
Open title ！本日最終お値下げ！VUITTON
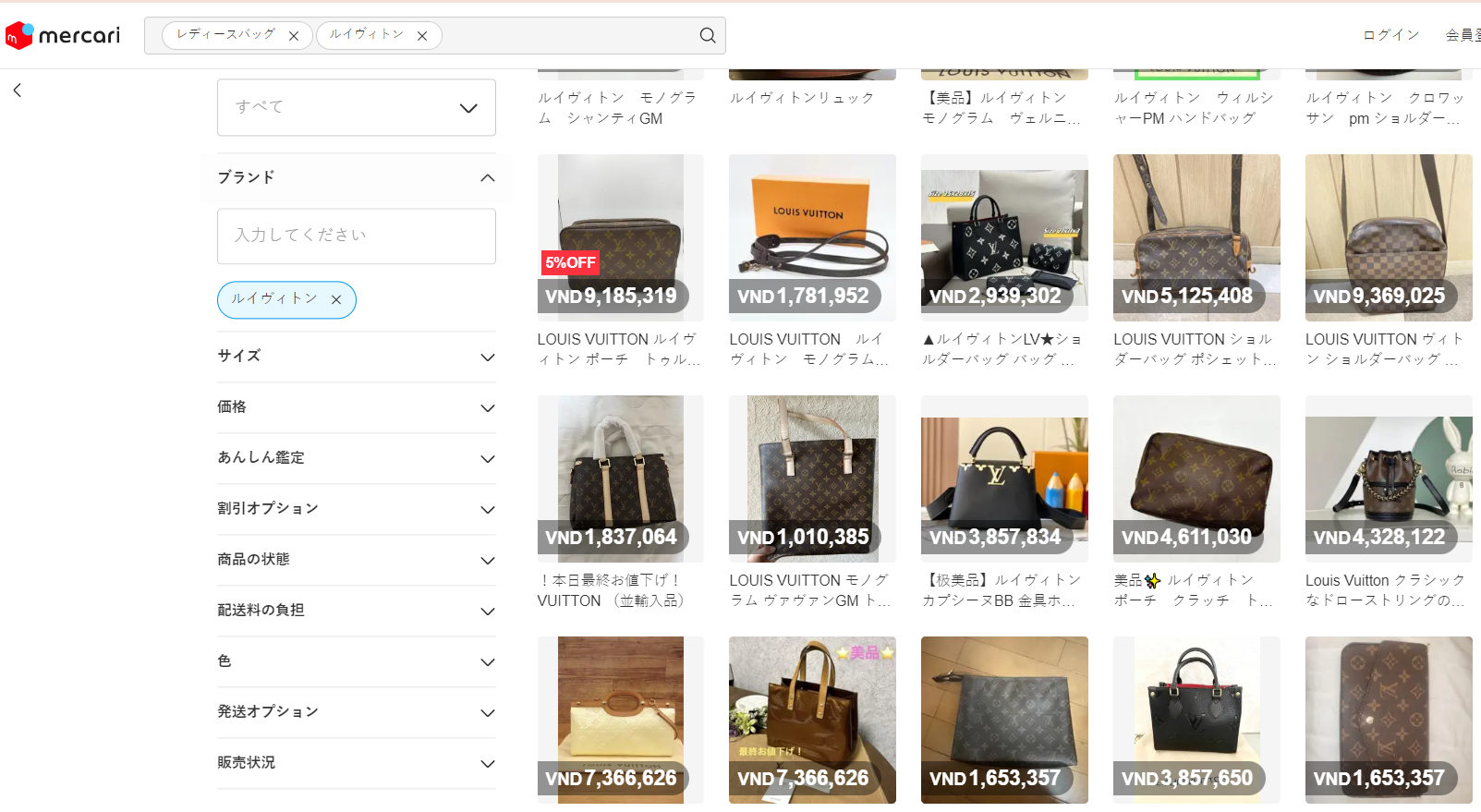pyautogui.click(x=612, y=590)
